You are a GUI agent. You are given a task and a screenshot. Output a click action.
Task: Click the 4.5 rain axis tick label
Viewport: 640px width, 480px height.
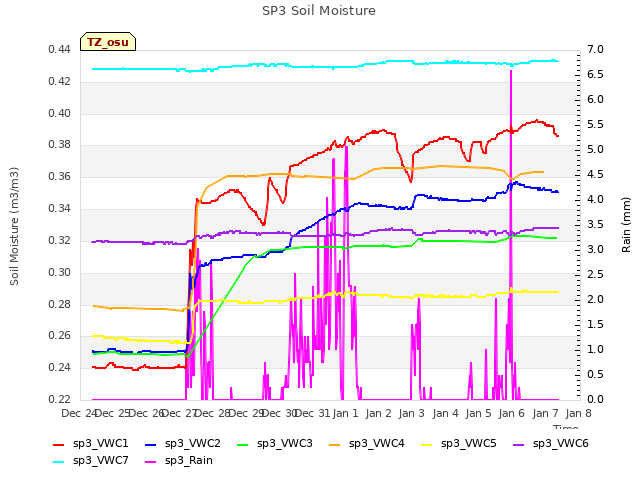[595, 175]
